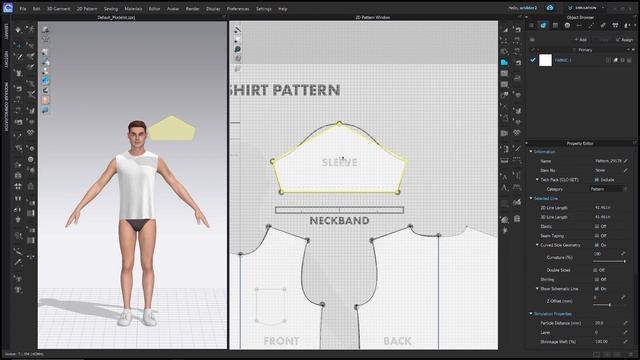The height and width of the screenshot is (360, 640).
Task: Toggle Seam Taping Off switch
Action: [x=597, y=236]
